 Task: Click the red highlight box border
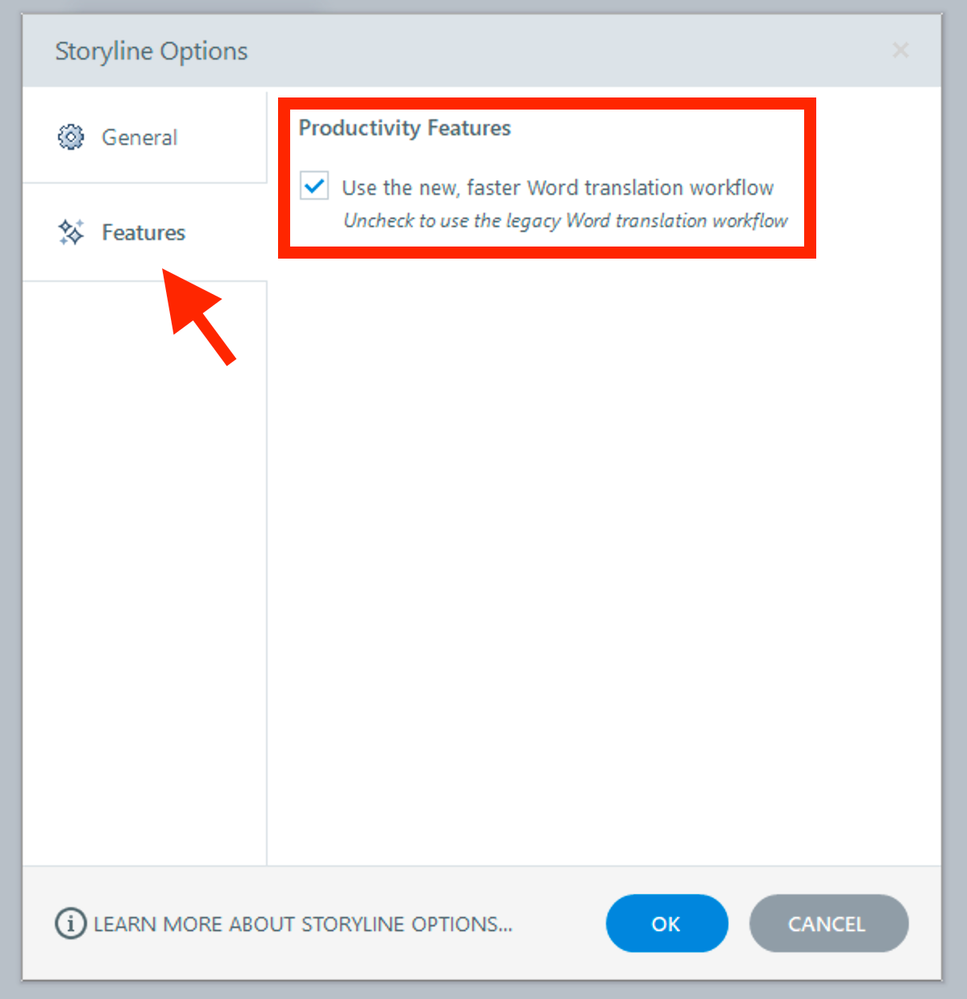tap(546, 101)
